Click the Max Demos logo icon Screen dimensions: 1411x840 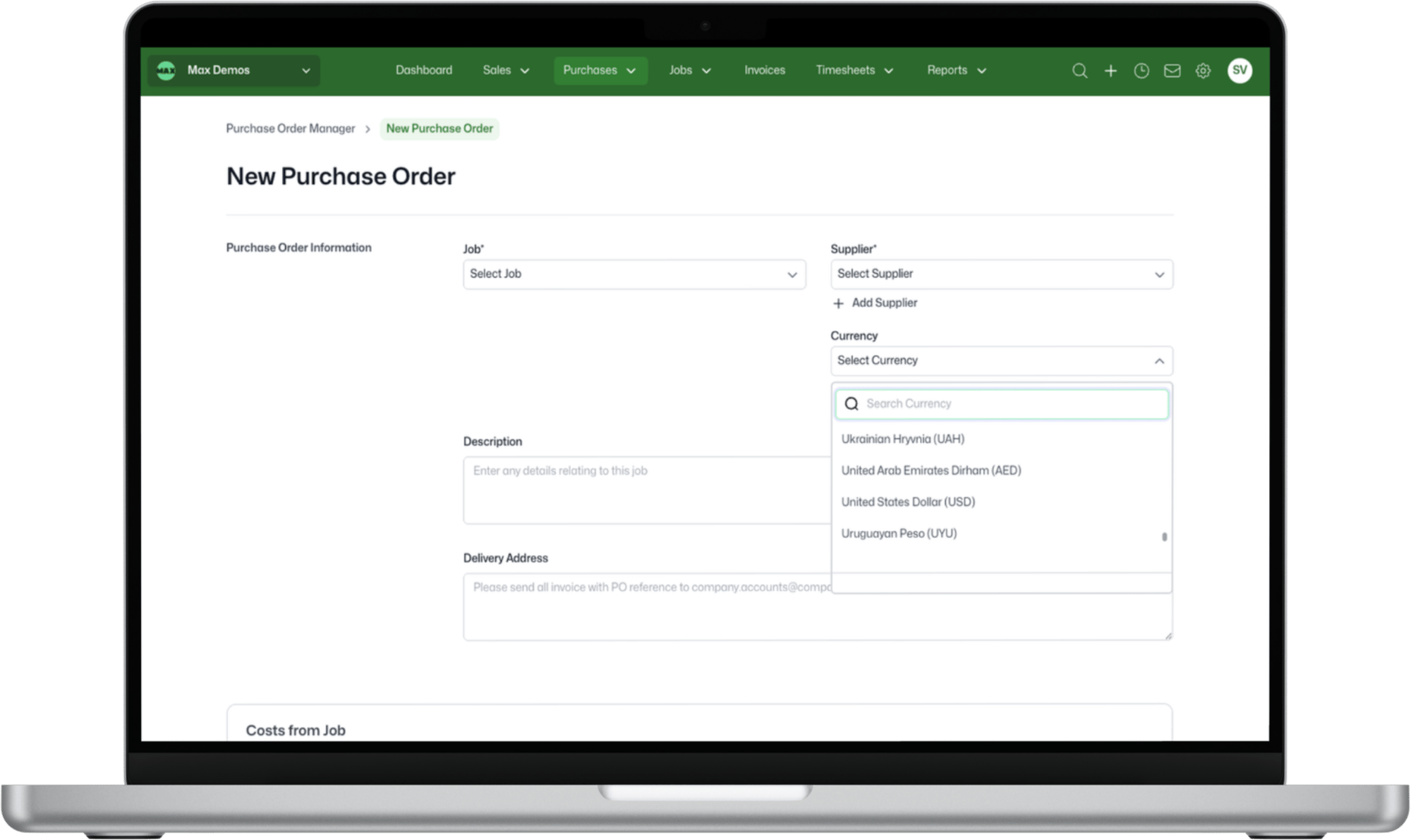click(166, 71)
